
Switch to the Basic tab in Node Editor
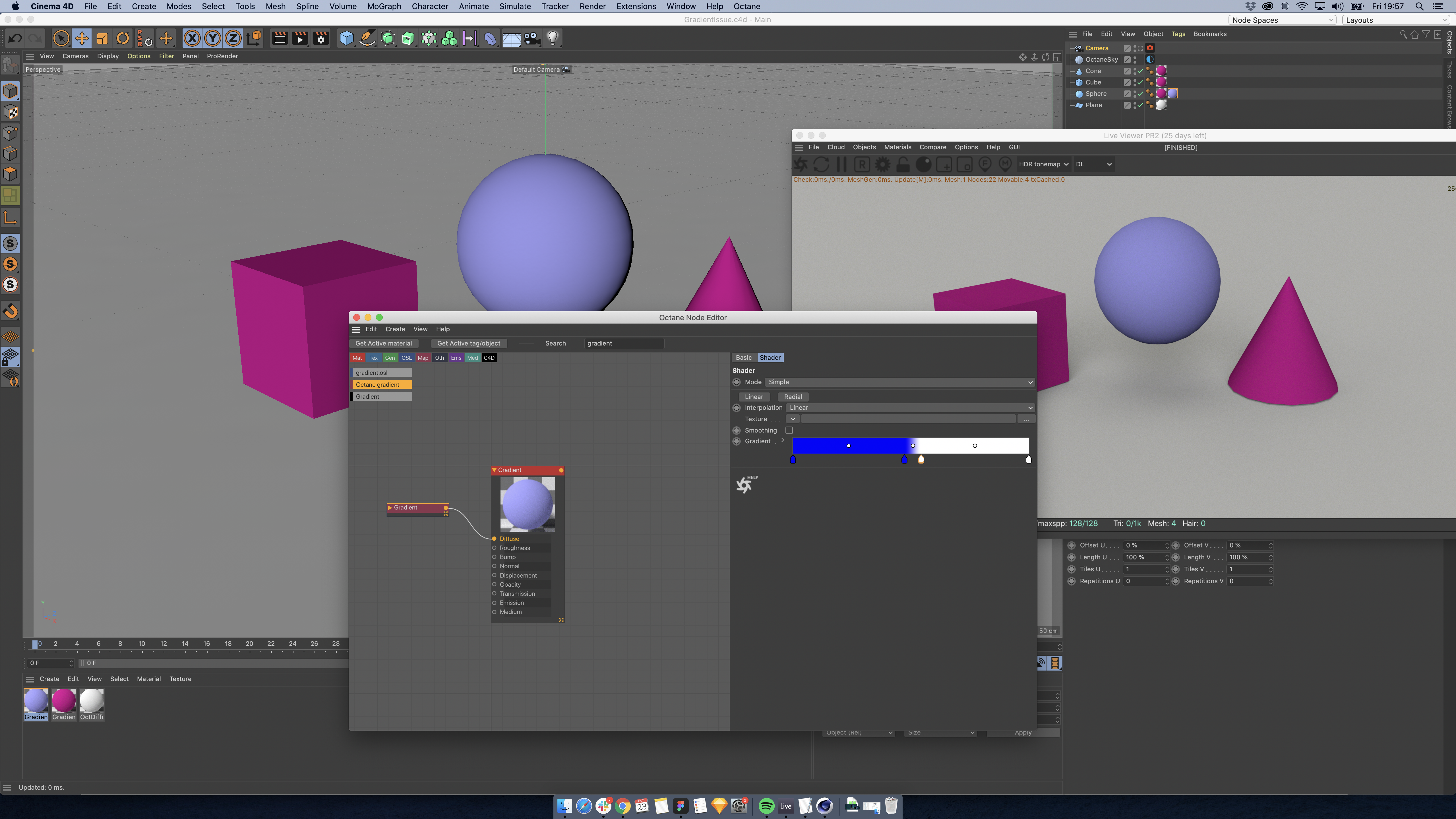pyautogui.click(x=743, y=358)
